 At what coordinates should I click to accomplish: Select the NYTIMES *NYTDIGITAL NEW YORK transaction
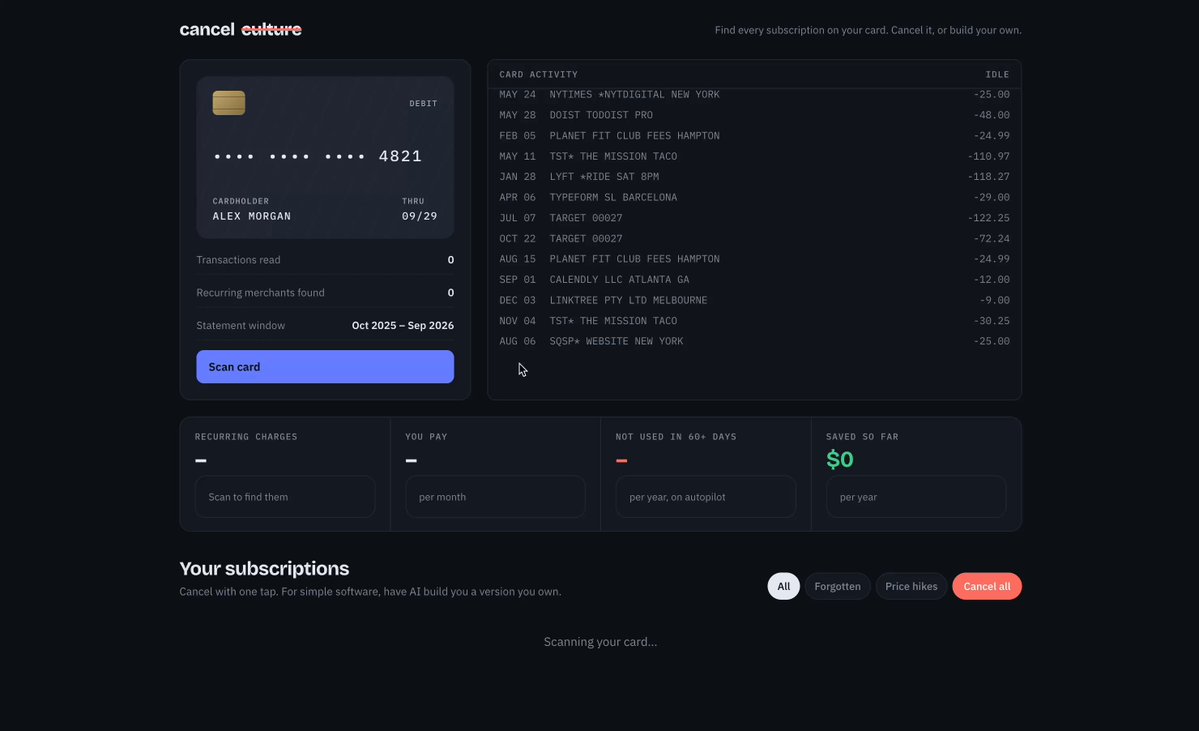[x=754, y=95]
